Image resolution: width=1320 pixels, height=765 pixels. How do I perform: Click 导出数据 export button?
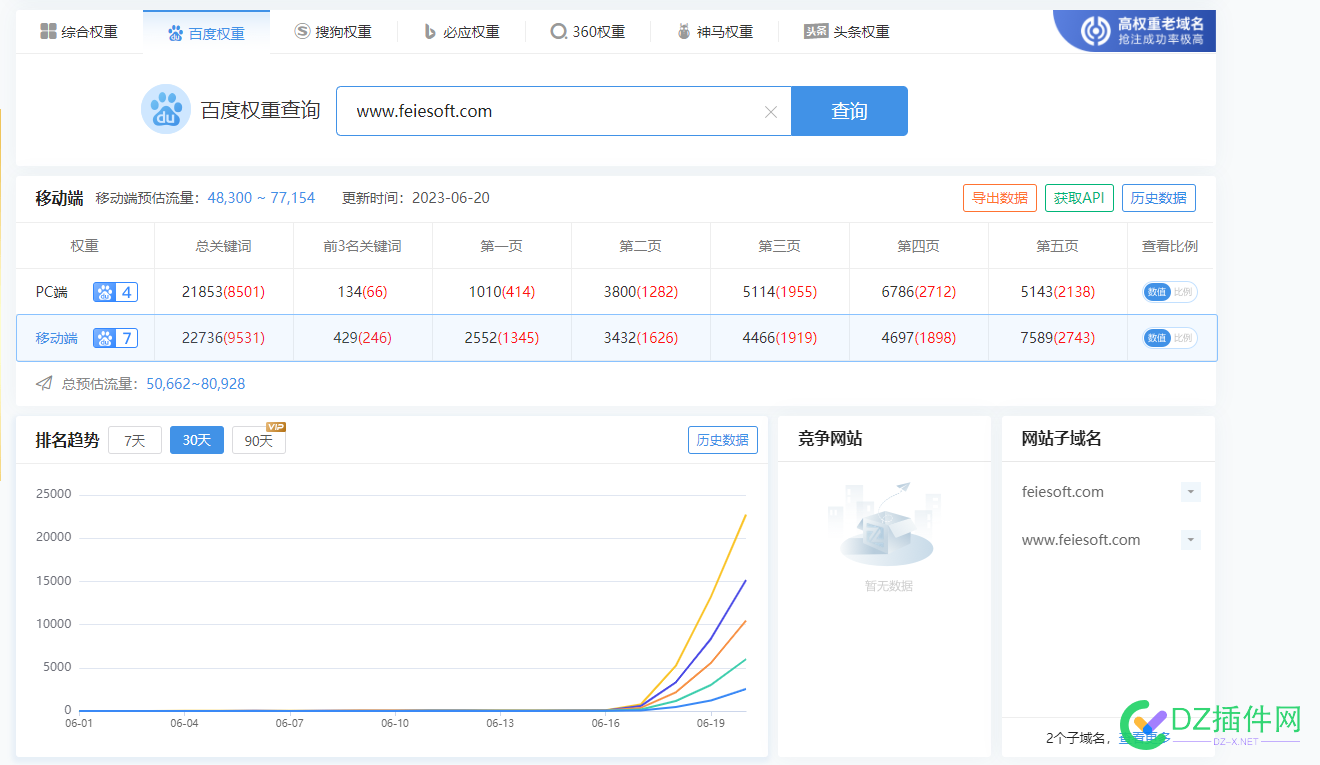click(x=1000, y=198)
